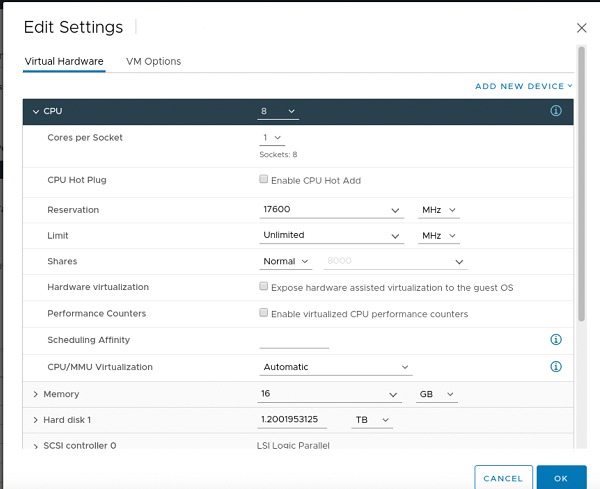The width and height of the screenshot is (600, 489).
Task: Open the CPU count dropdown
Action: click(x=278, y=111)
